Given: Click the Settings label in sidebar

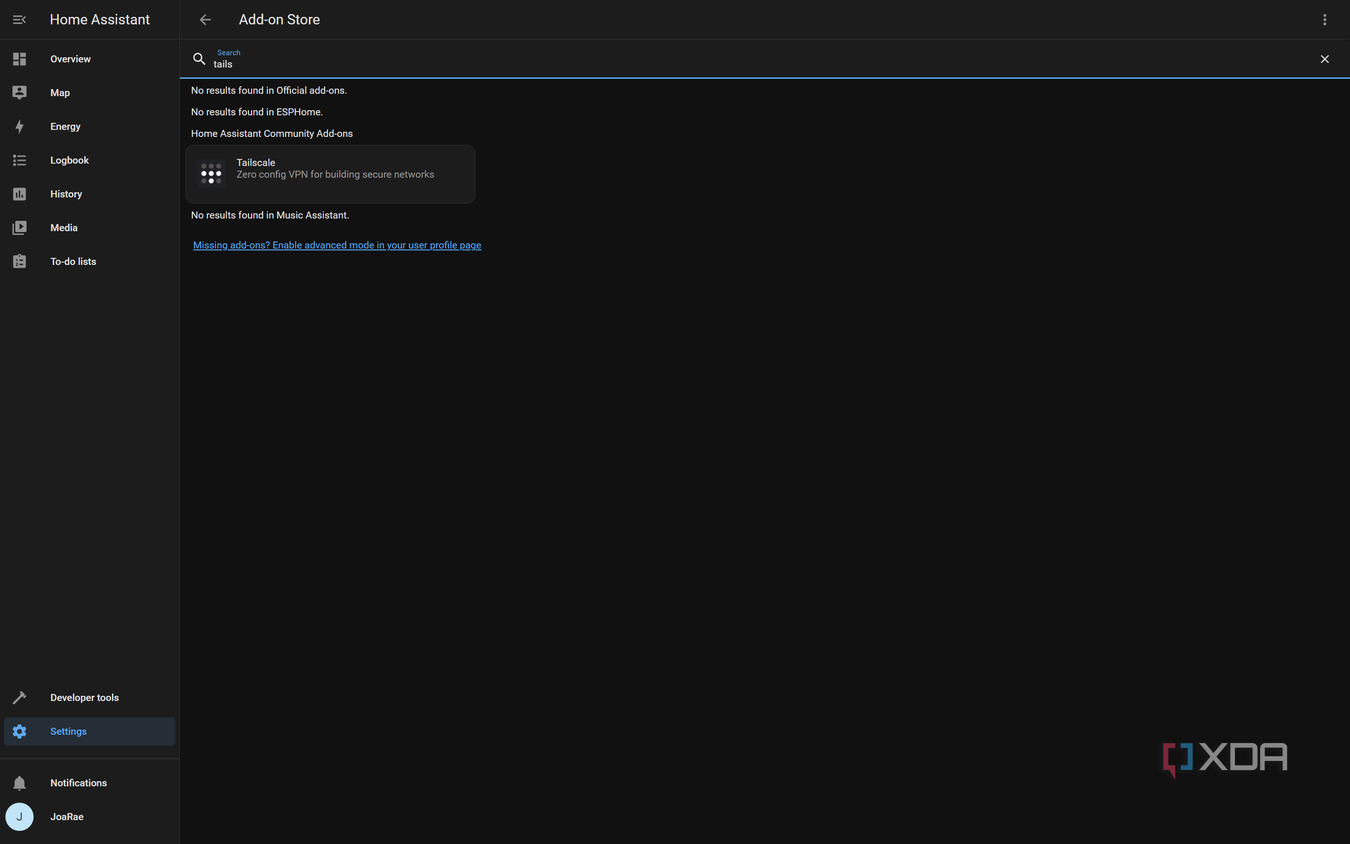Looking at the screenshot, I should [x=68, y=731].
